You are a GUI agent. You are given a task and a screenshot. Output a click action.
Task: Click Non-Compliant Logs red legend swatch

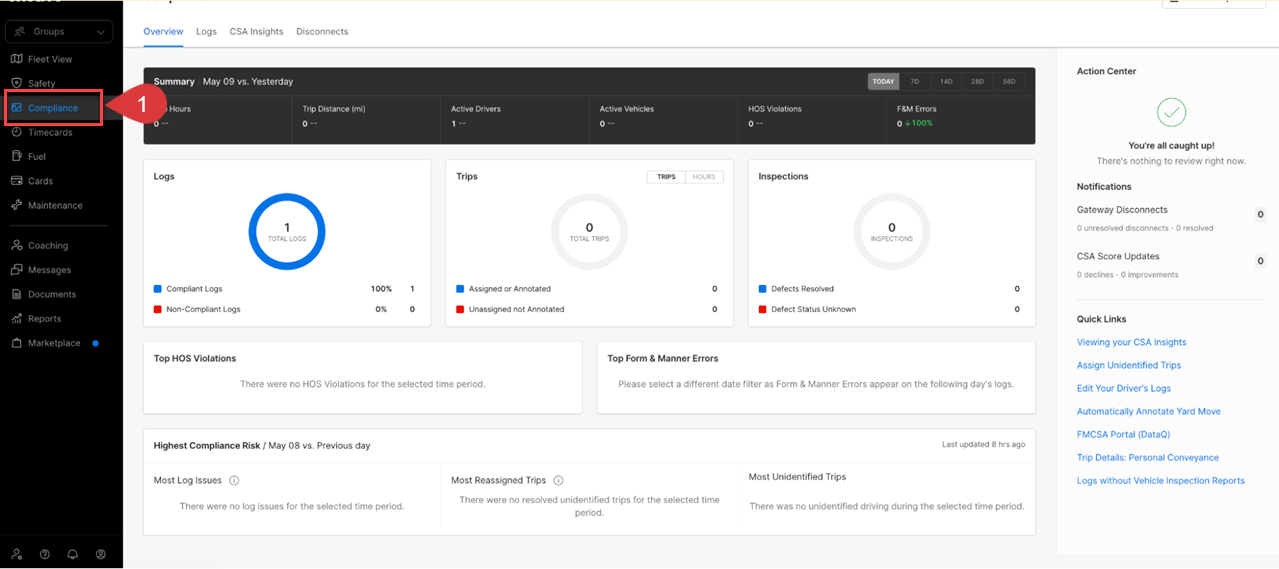click(157, 310)
